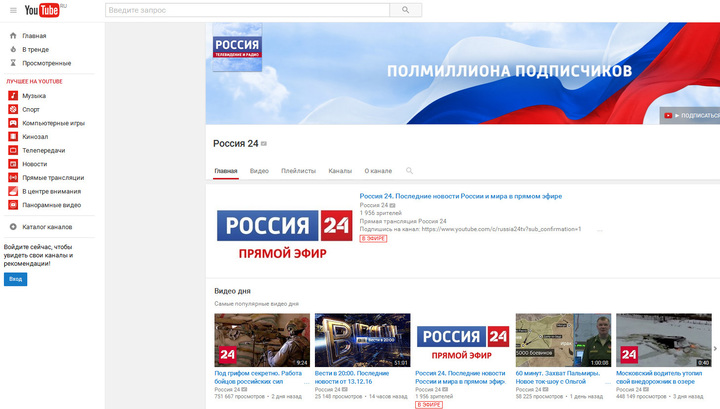Click the verified badge next to Россия 24 title
The image size is (720, 409).
point(264,144)
